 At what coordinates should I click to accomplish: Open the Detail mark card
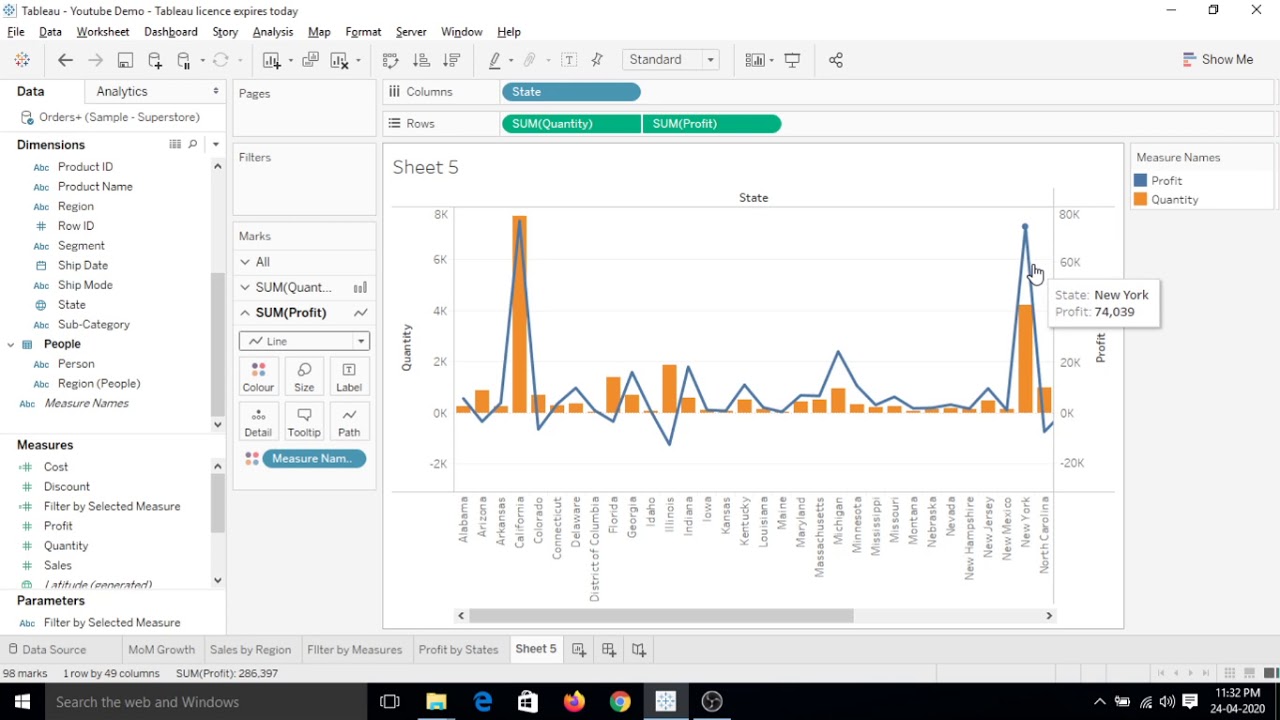(x=258, y=422)
